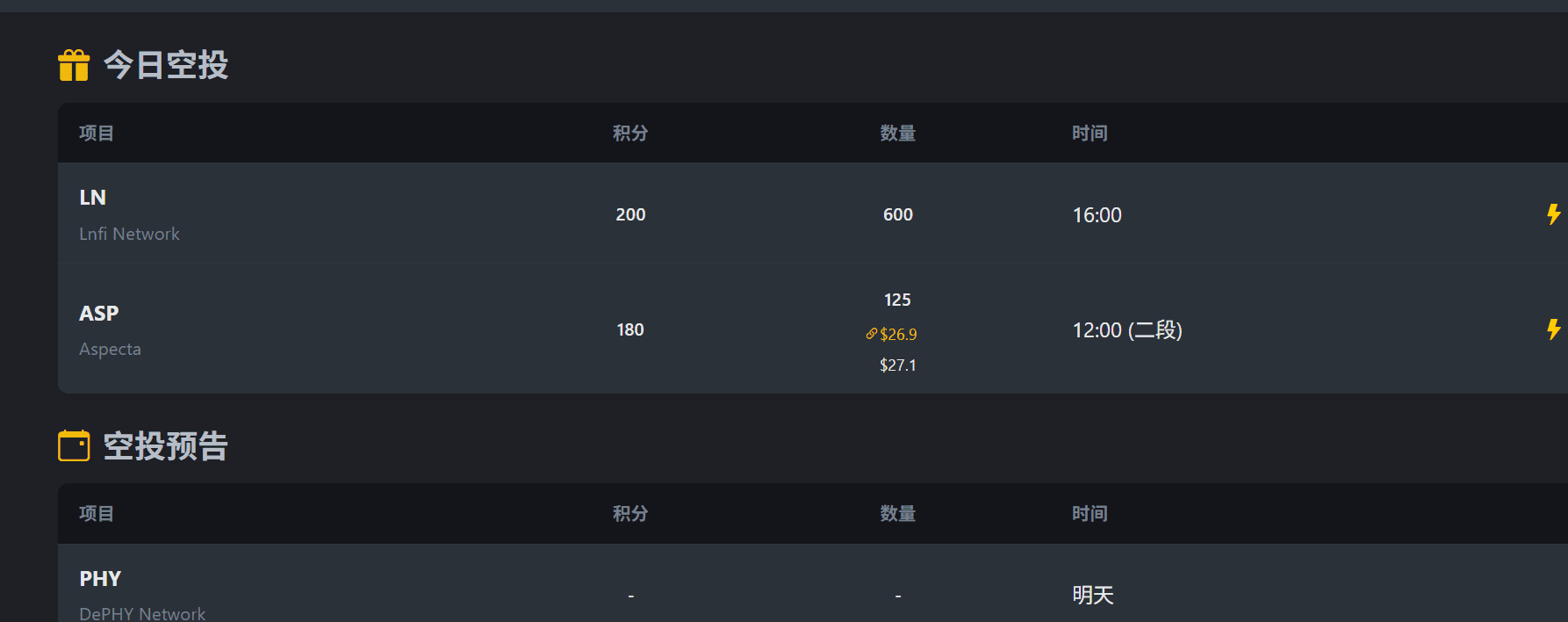Click the gift icon beside 今日空投
Screen dimensions: 1568x622
74,65
